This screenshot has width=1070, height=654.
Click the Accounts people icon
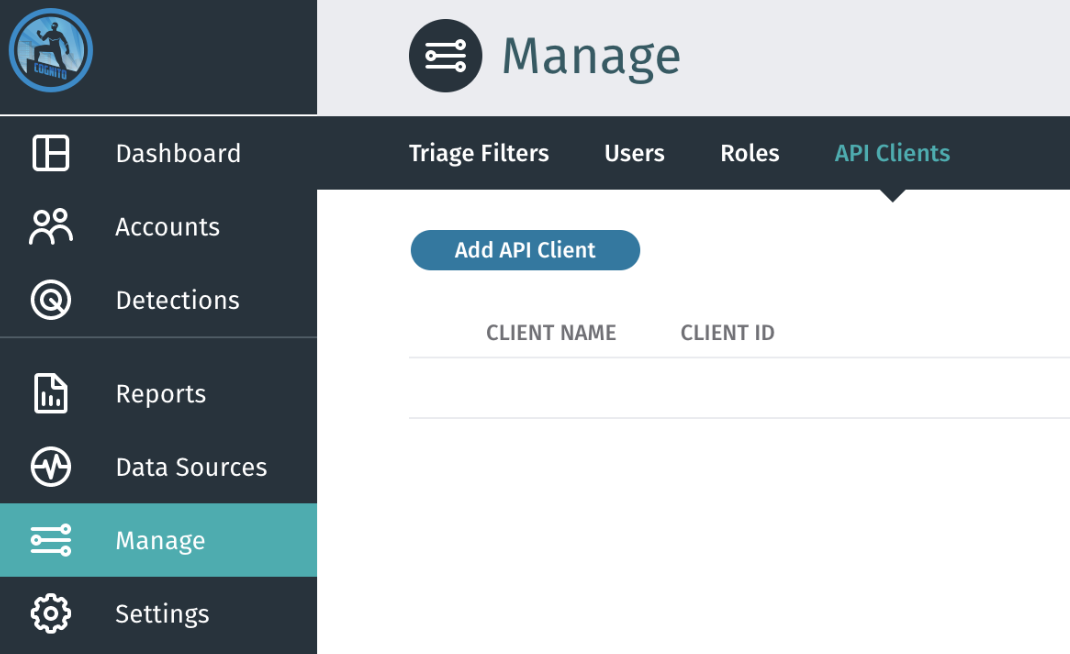tap(49, 226)
